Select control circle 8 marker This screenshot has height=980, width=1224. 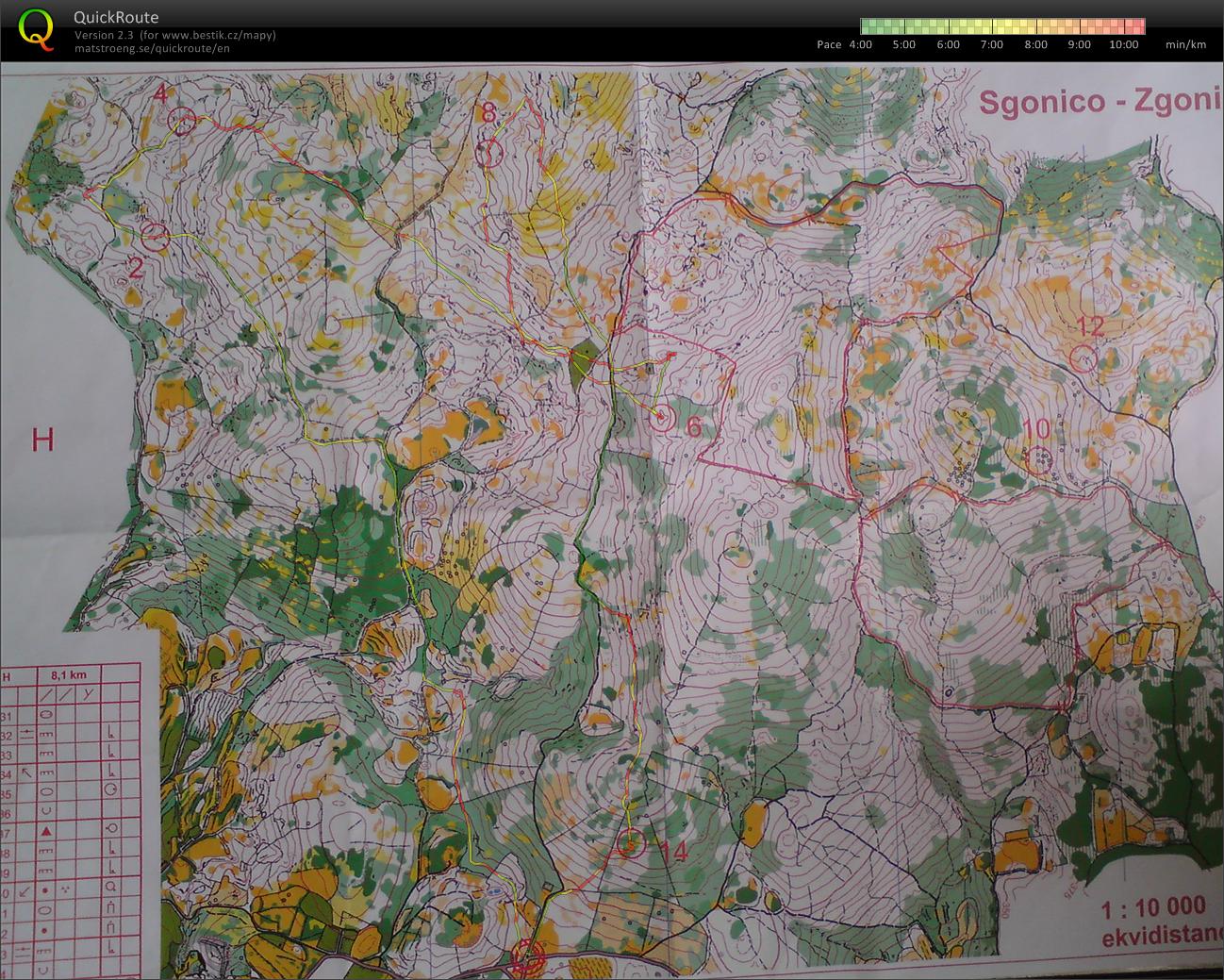click(488, 152)
